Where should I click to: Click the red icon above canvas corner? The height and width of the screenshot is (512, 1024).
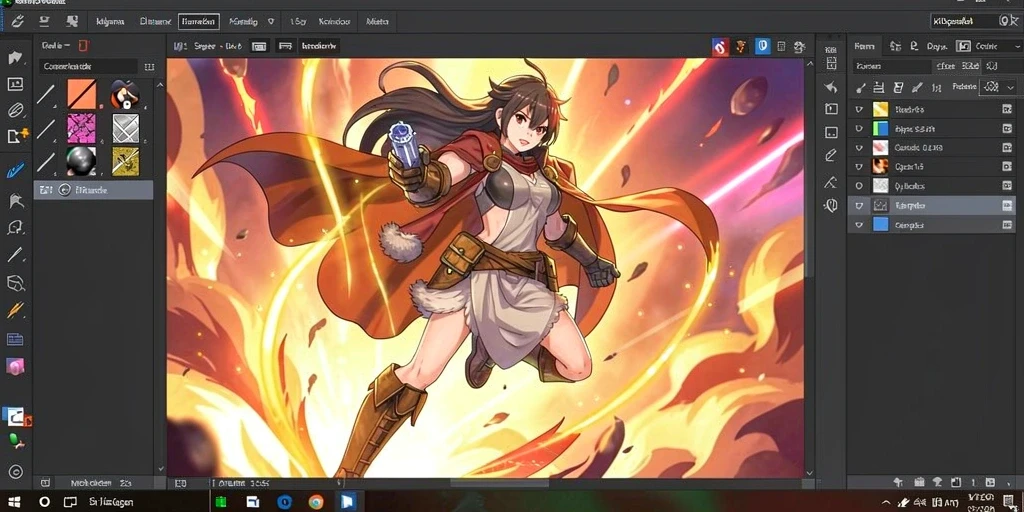pos(720,46)
